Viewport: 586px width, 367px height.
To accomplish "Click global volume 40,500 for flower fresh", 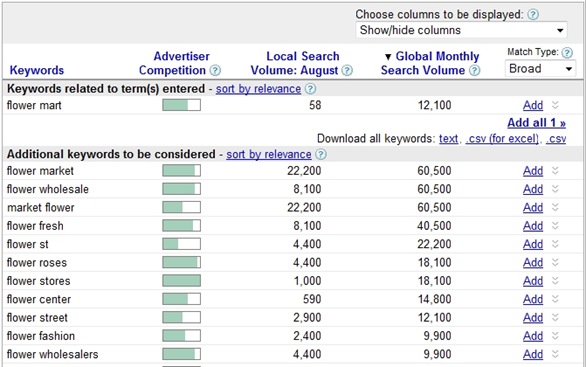I will click(434, 226).
